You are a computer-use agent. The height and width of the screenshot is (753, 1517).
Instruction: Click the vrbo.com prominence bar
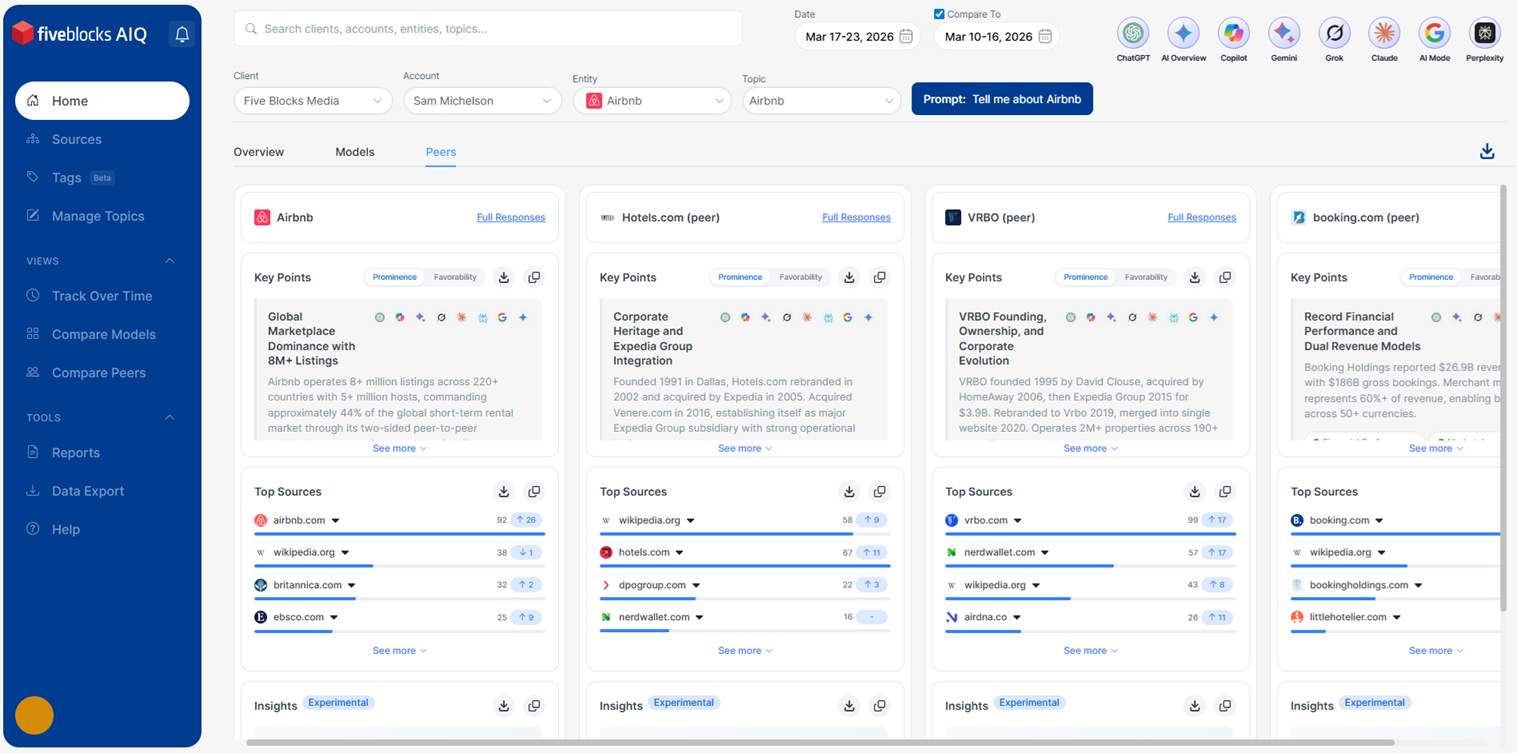pos(1090,534)
